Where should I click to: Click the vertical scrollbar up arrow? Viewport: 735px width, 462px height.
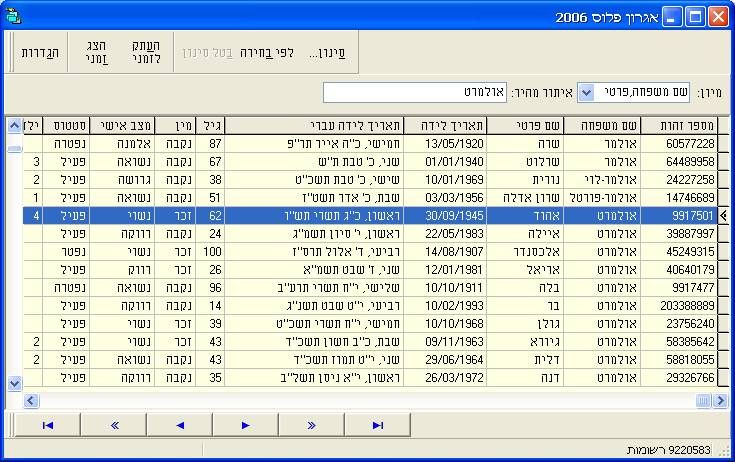[15, 126]
